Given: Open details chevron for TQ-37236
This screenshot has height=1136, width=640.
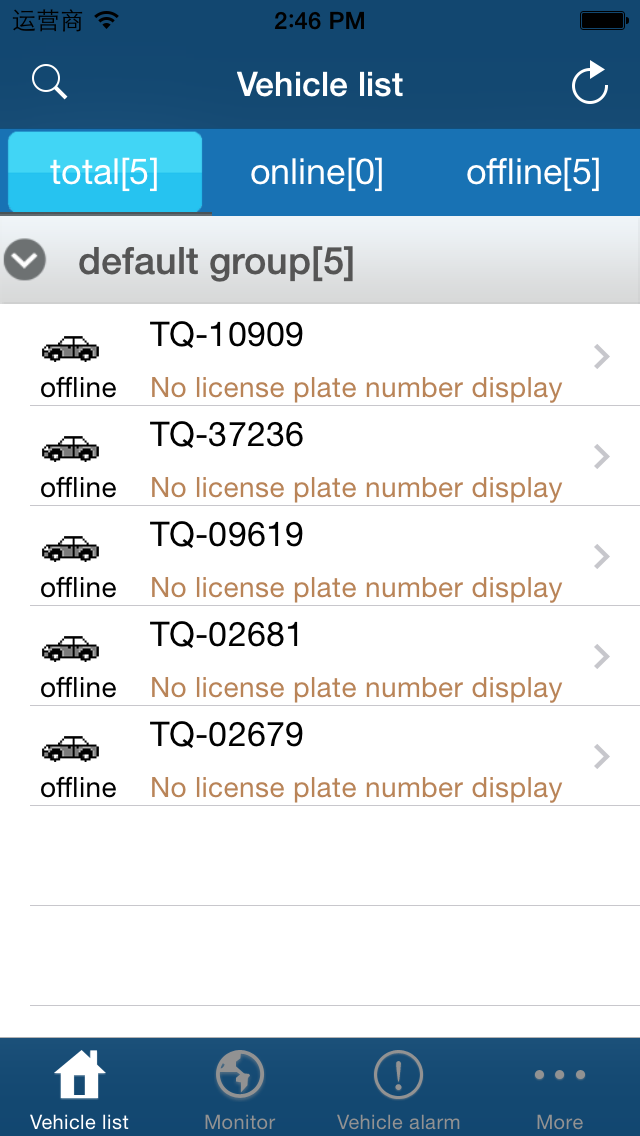Looking at the screenshot, I should coord(601,457).
